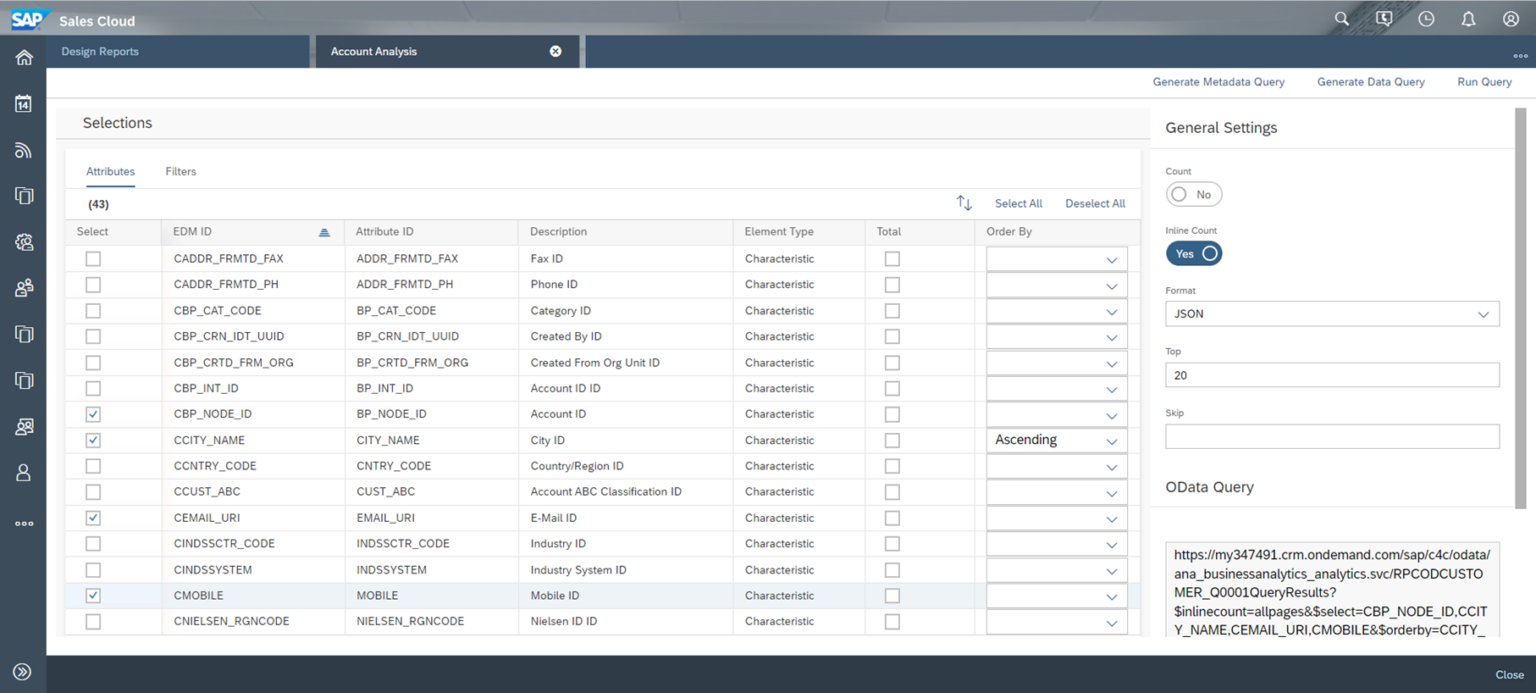Select checkbox for CADDR_FRMTD_FAX row

(93, 258)
